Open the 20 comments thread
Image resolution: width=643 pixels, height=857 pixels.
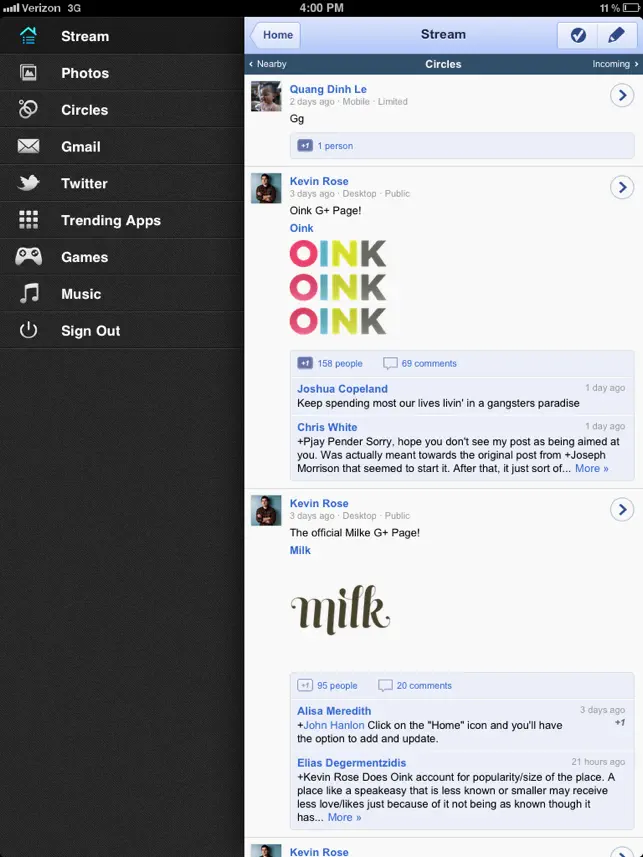click(x=424, y=685)
